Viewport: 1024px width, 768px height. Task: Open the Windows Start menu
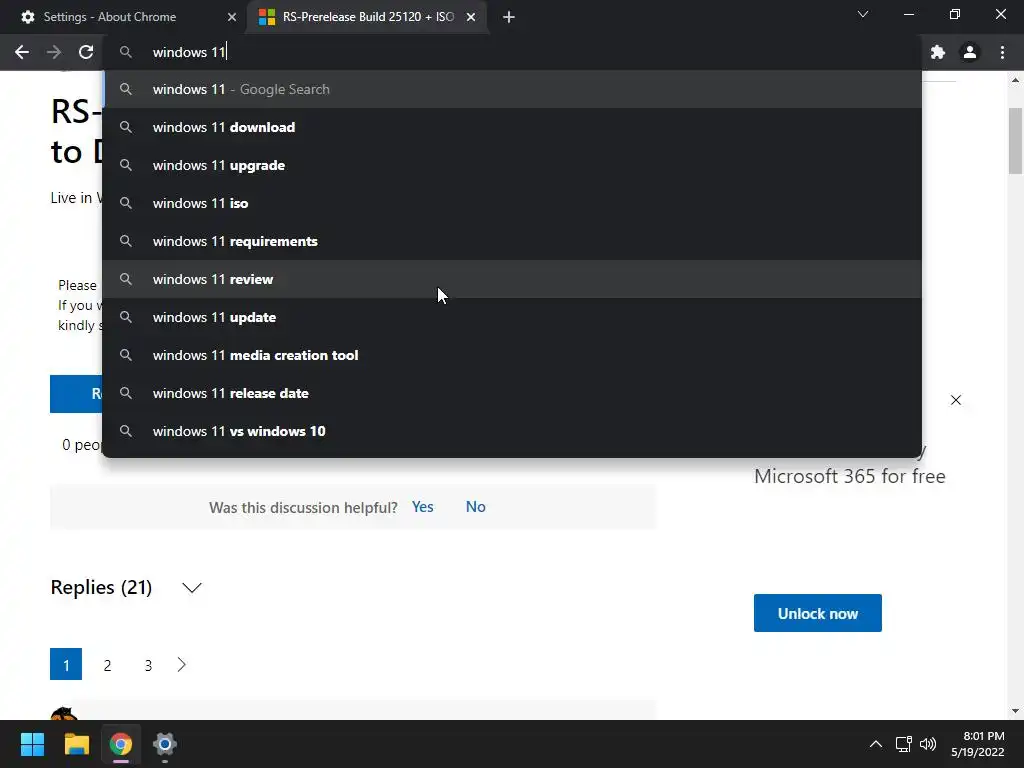pyautogui.click(x=32, y=744)
